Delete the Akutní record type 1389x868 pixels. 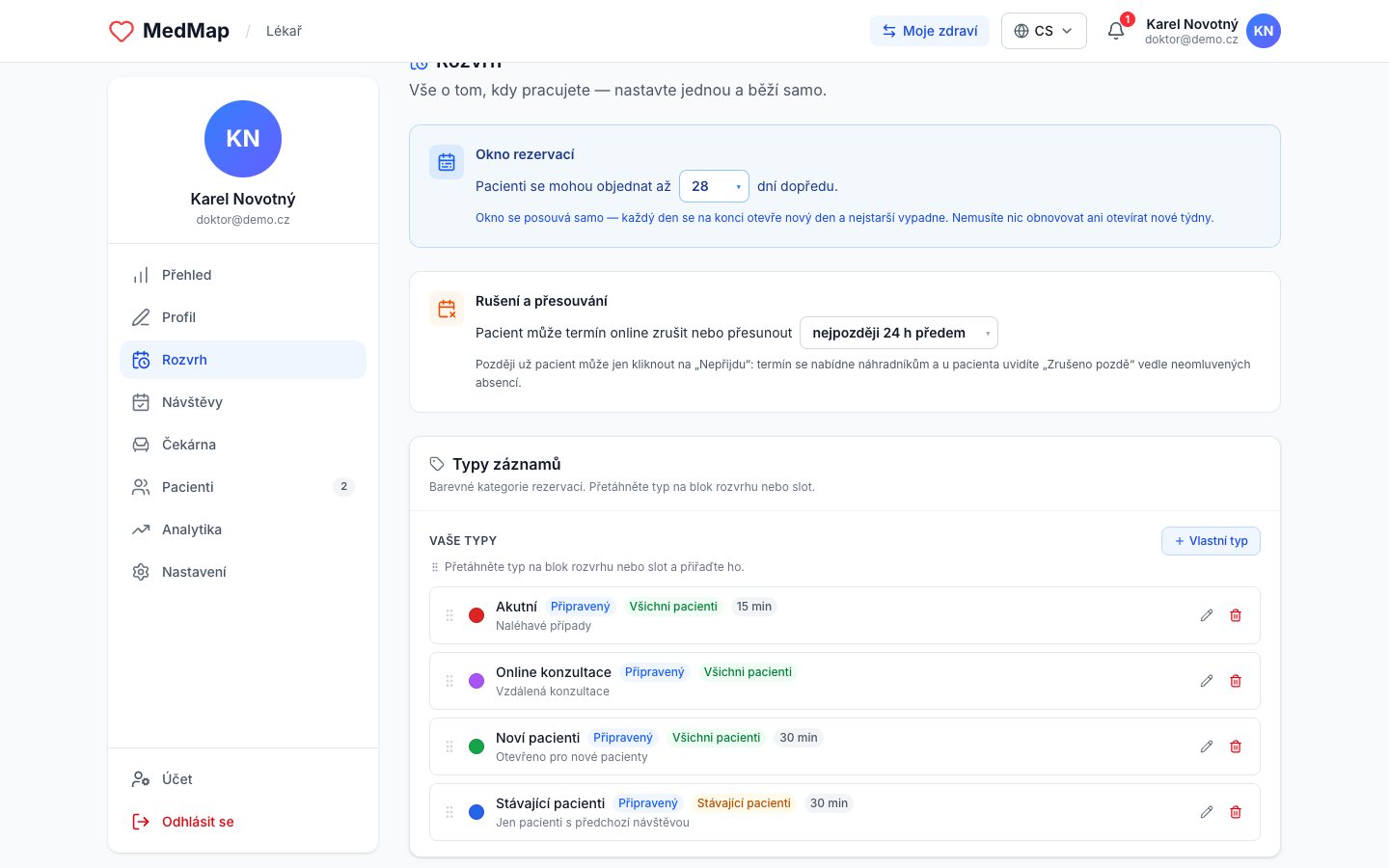[1236, 615]
